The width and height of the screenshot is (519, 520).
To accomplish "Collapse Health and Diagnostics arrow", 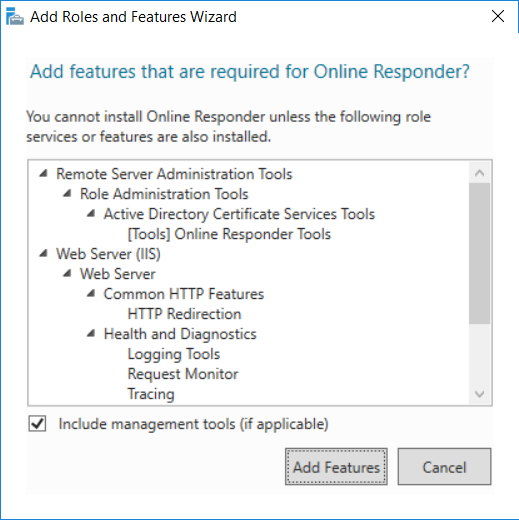I will click(x=91, y=333).
